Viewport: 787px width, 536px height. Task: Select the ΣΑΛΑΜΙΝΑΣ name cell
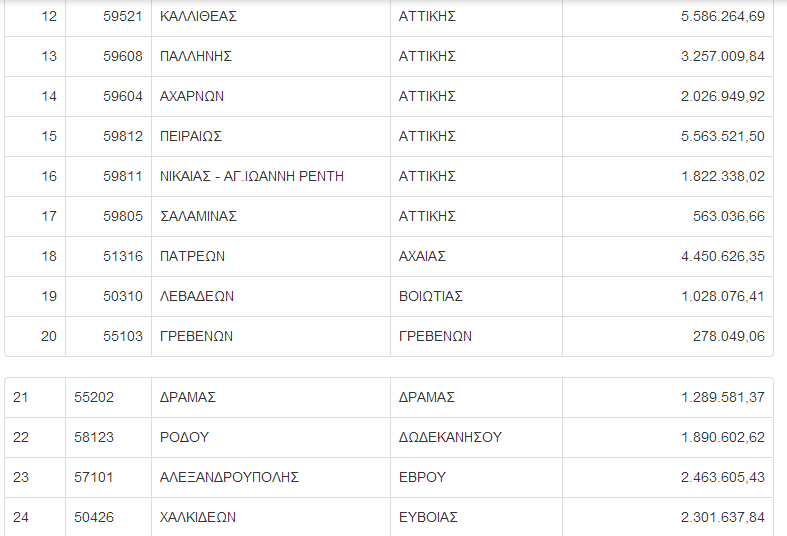click(199, 216)
